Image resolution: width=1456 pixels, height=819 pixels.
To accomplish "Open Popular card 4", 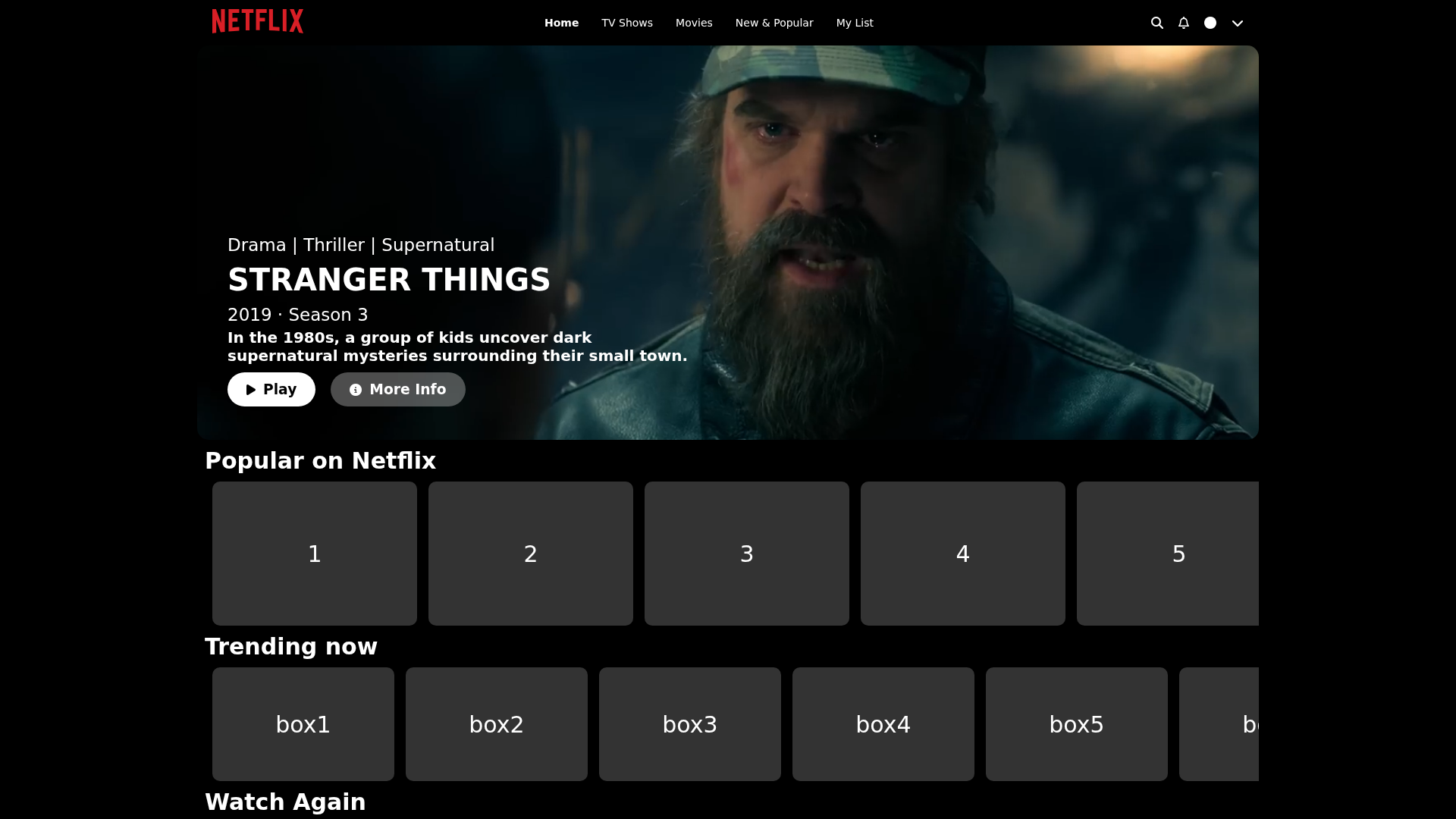I will click(963, 554).
